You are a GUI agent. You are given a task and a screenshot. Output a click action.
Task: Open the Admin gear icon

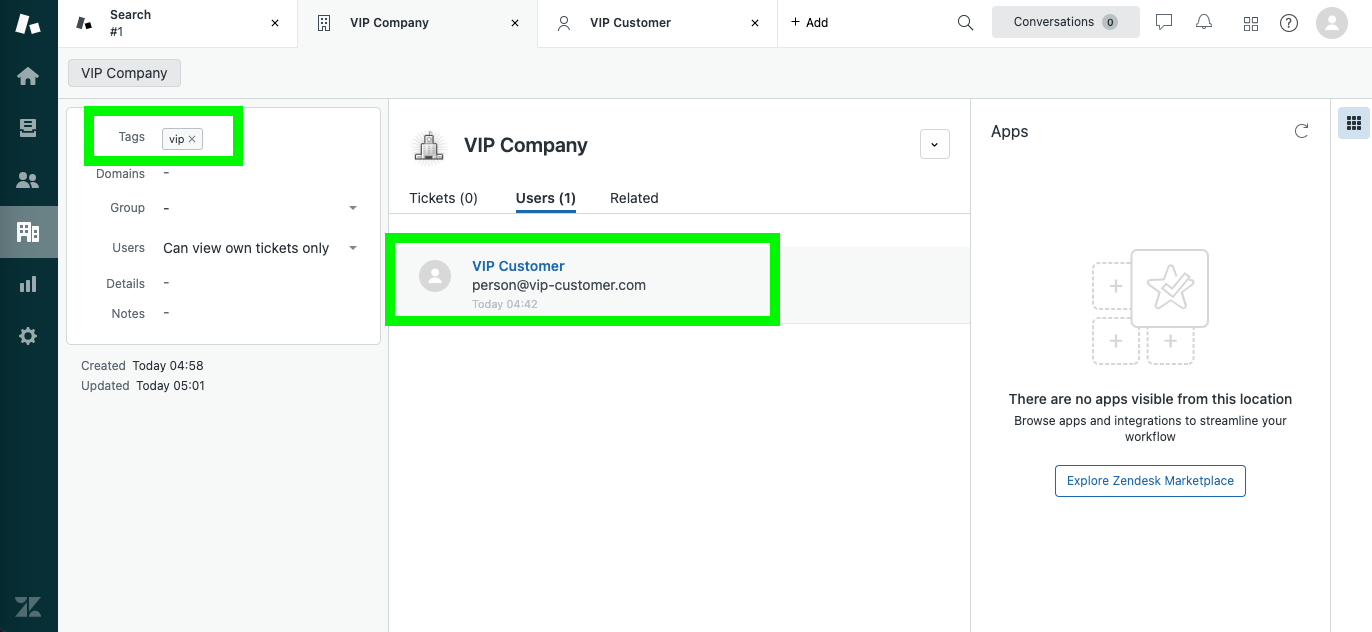[x=28, y=336]
